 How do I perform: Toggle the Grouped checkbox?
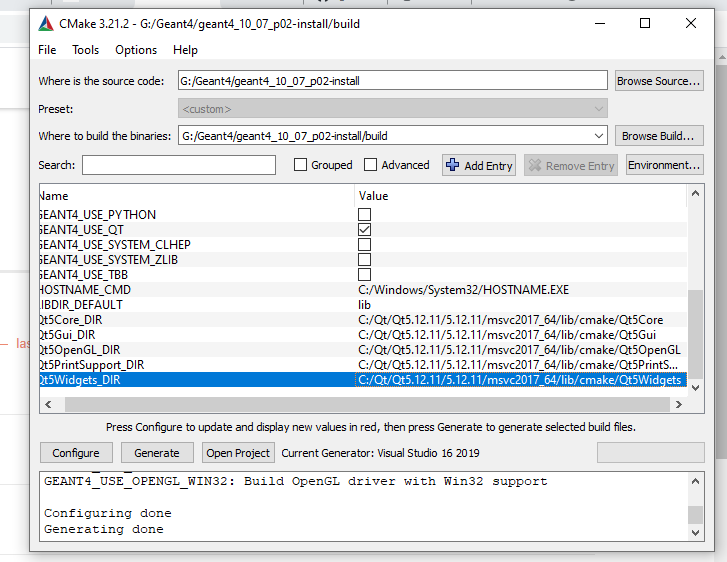[300, 165]
